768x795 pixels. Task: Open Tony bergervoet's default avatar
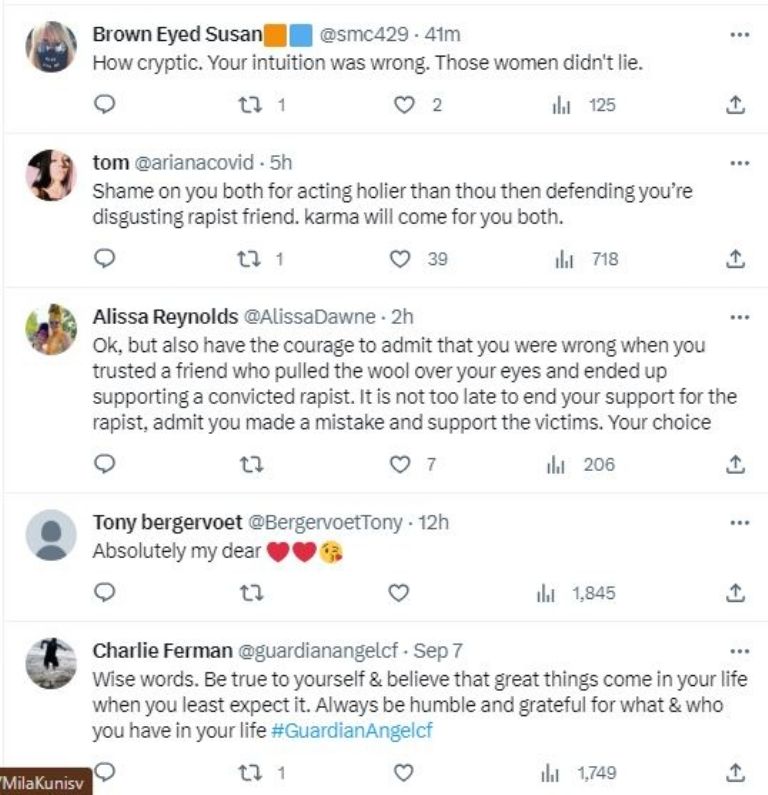(x=50, y=534)
